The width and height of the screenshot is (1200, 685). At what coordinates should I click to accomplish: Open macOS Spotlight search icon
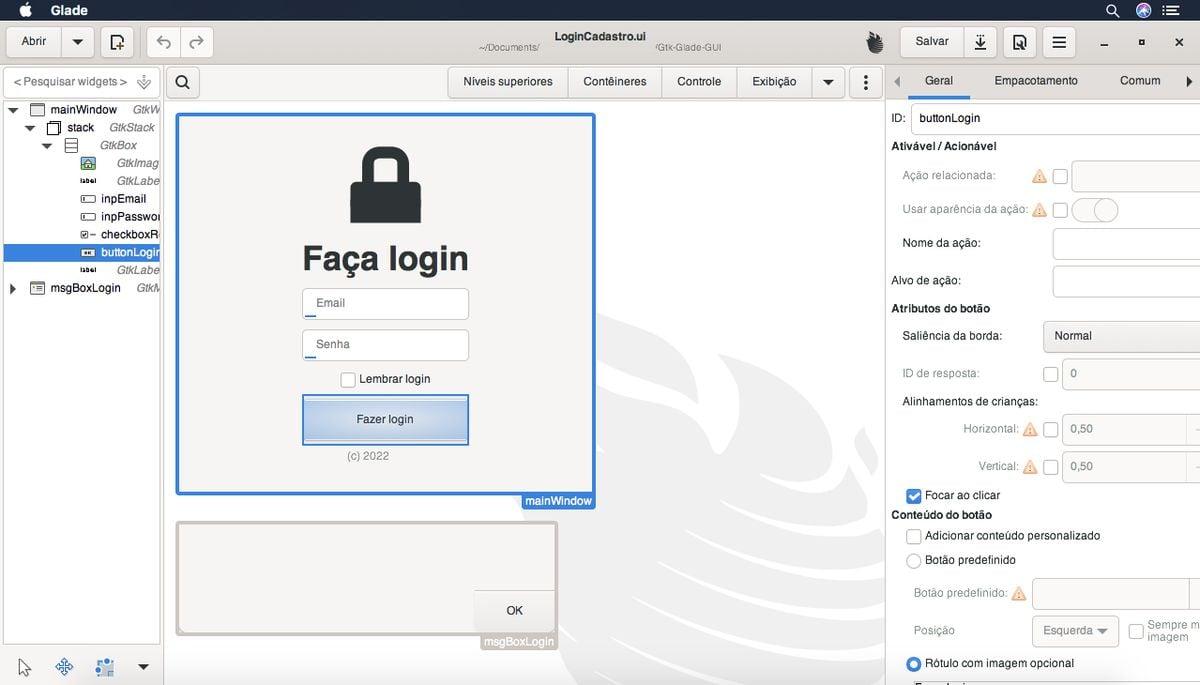click(1113, 11)
